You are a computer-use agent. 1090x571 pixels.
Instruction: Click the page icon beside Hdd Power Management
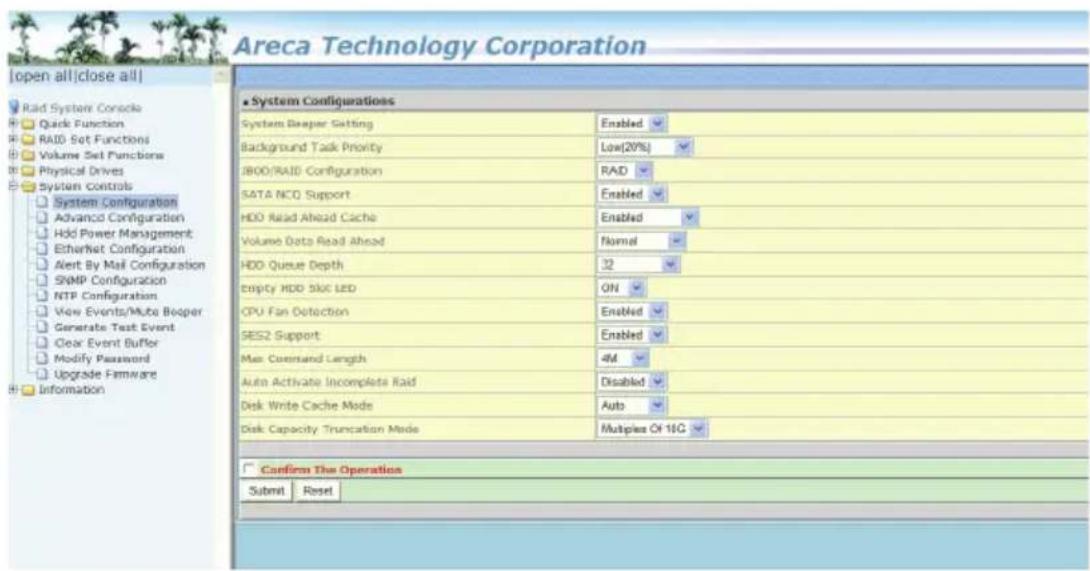(43, 234)
